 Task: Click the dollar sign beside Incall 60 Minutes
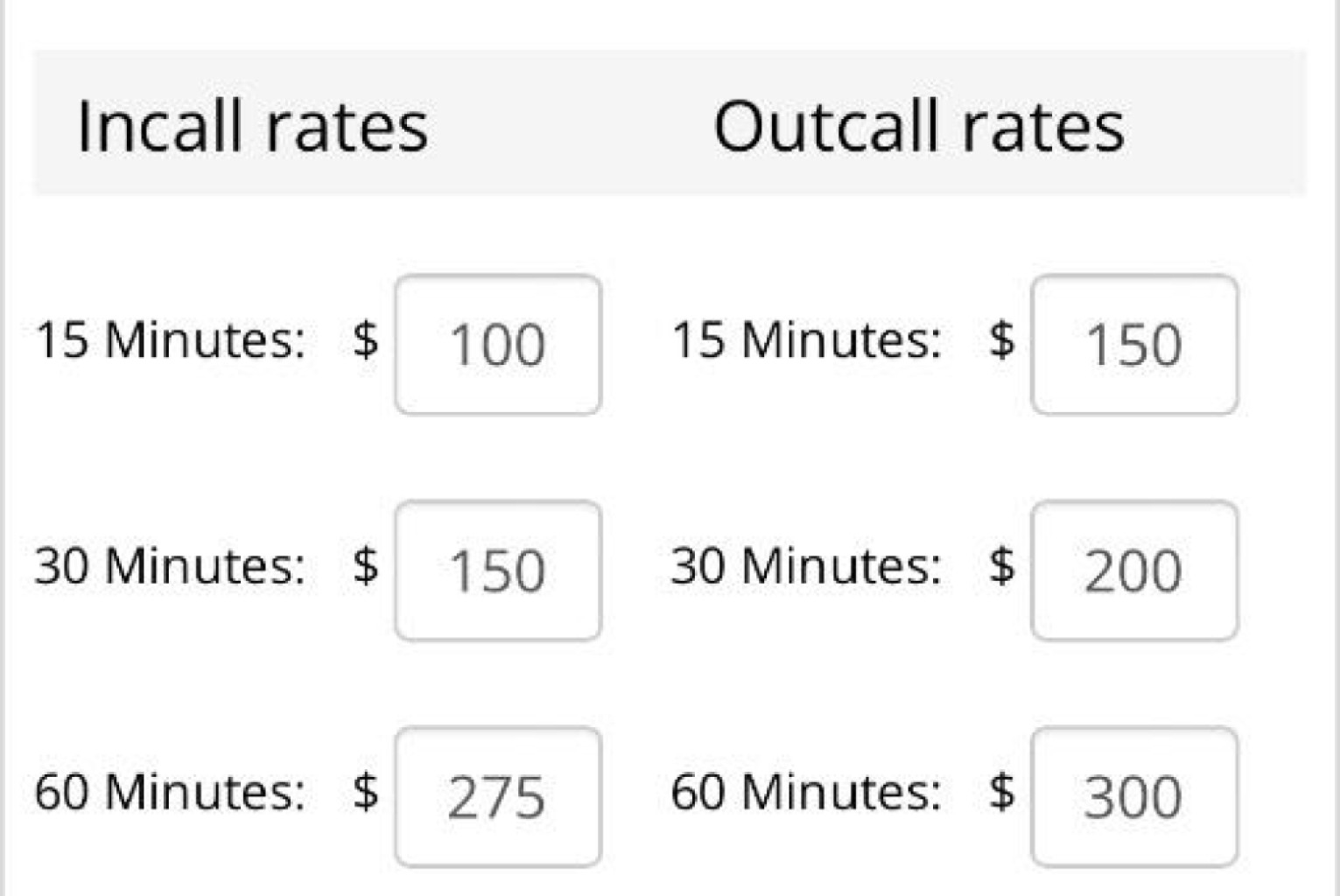pos(366,792)
